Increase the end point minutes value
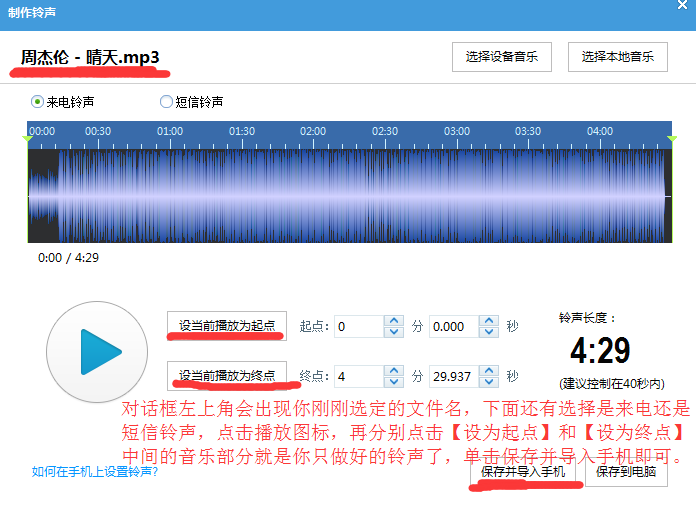696x507 pixels. tap(394, 371)
